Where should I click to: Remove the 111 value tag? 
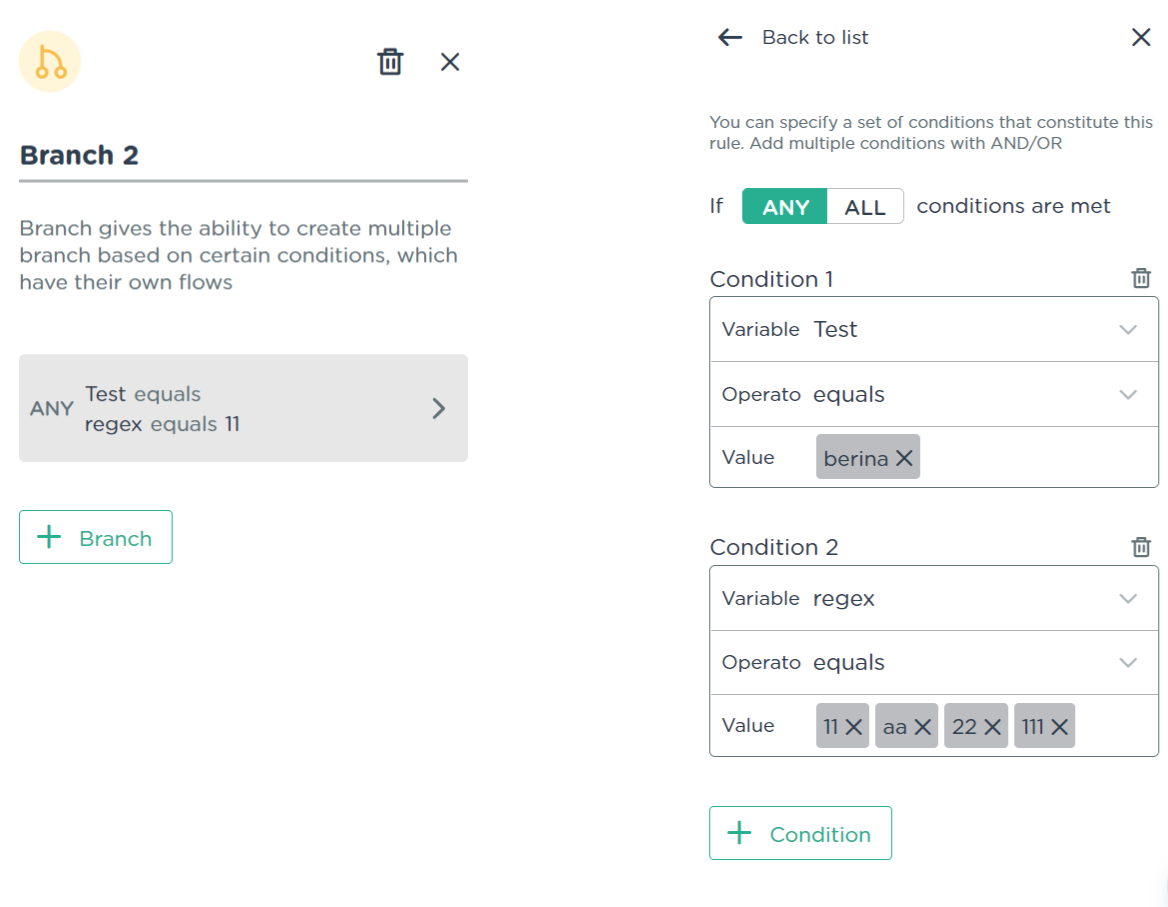pos(1059,727)
